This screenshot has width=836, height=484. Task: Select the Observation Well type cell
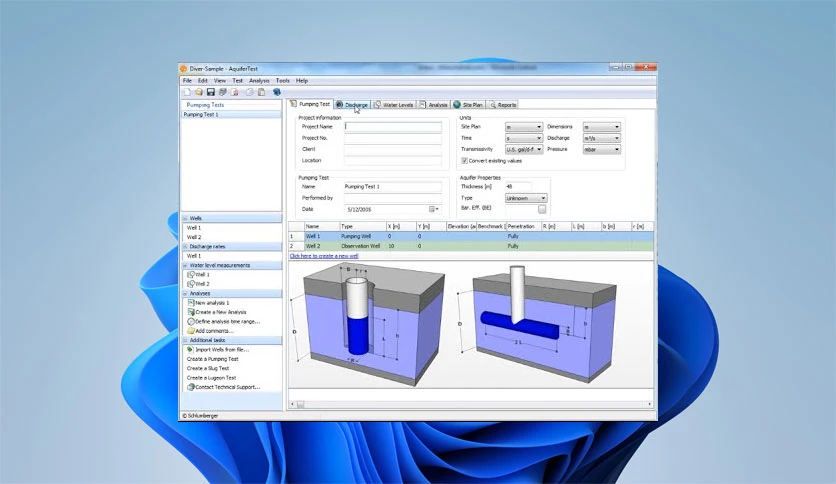coord(362,246)
